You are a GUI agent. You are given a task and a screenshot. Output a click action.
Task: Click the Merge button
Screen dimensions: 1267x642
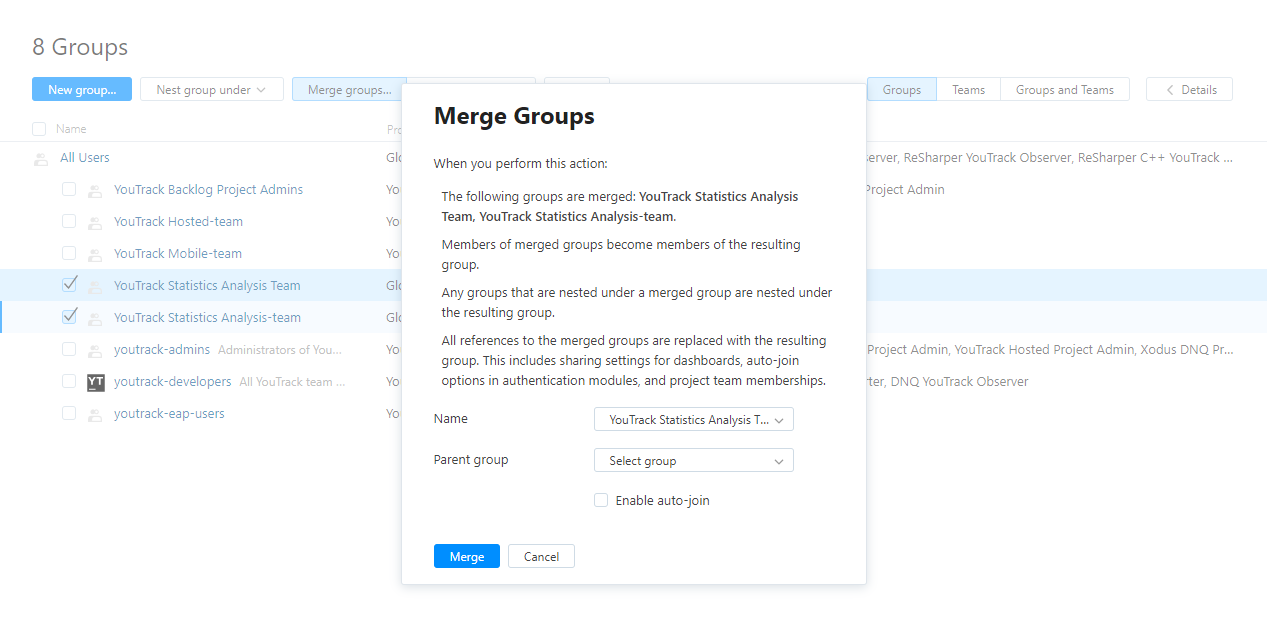pyautogui.click(x=467, y=556)
